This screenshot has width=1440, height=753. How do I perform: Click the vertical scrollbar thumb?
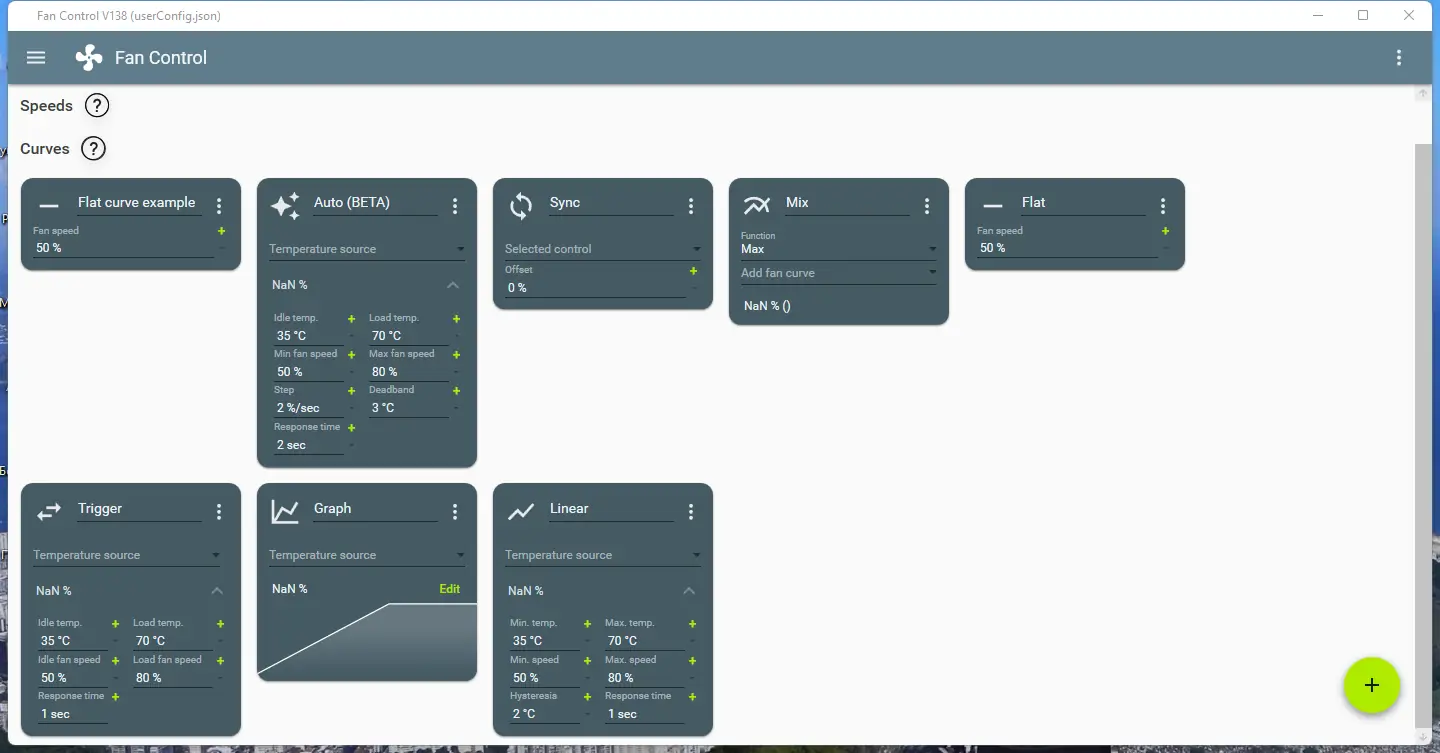(1422, 435)
